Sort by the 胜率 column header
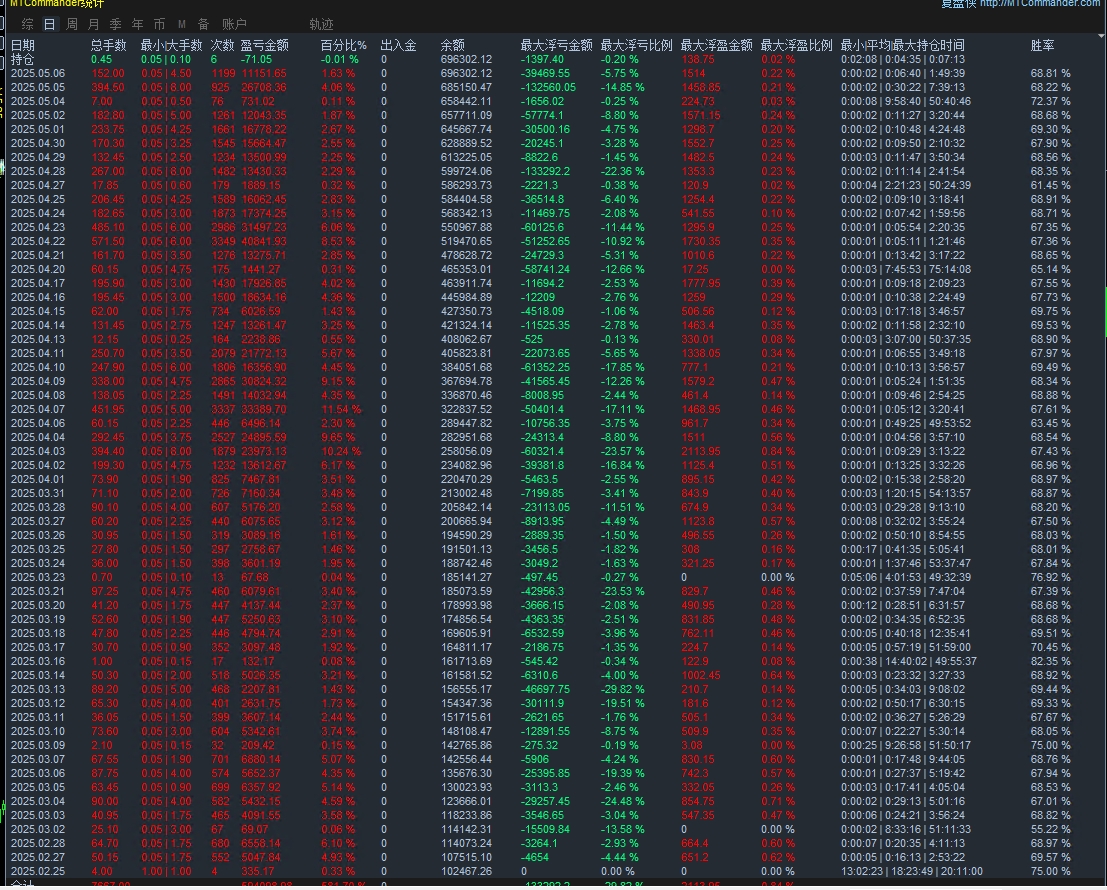The height and width of the screenshot is (890, 1107). [x=1042, y=46]
